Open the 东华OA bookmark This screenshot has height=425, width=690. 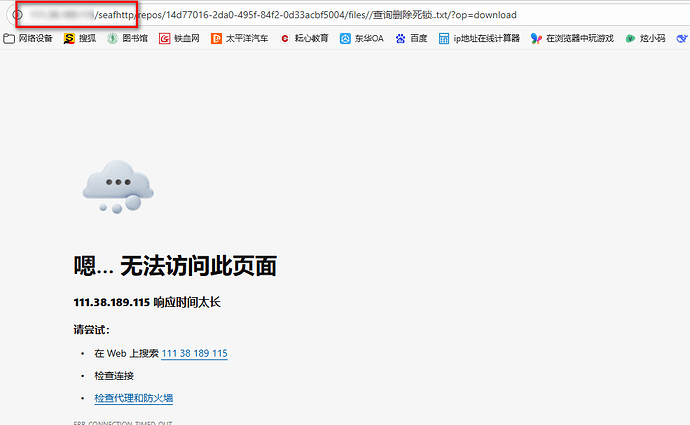(361, 39)
